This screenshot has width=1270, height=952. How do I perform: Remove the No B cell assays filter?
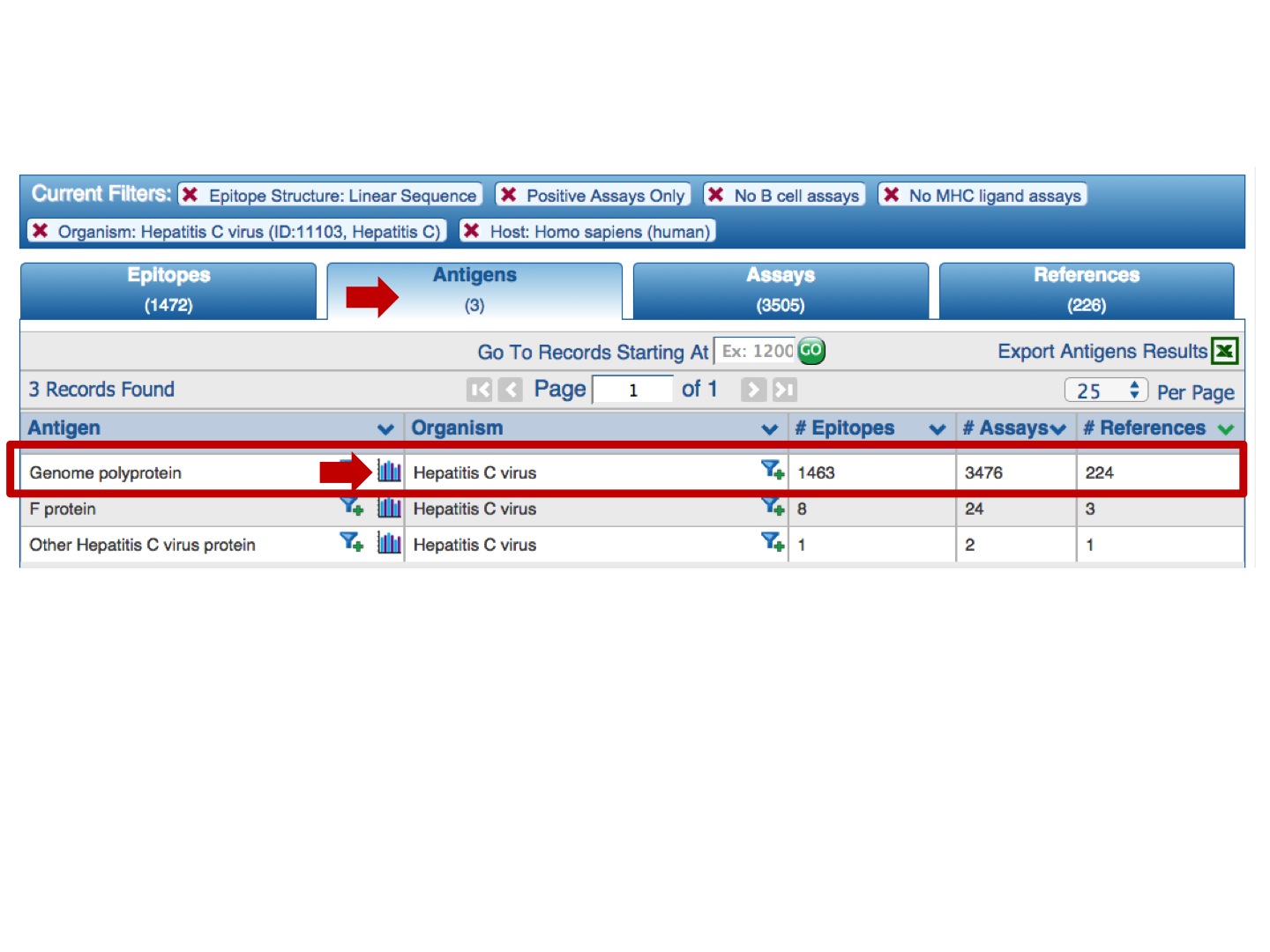coord(716,195)
